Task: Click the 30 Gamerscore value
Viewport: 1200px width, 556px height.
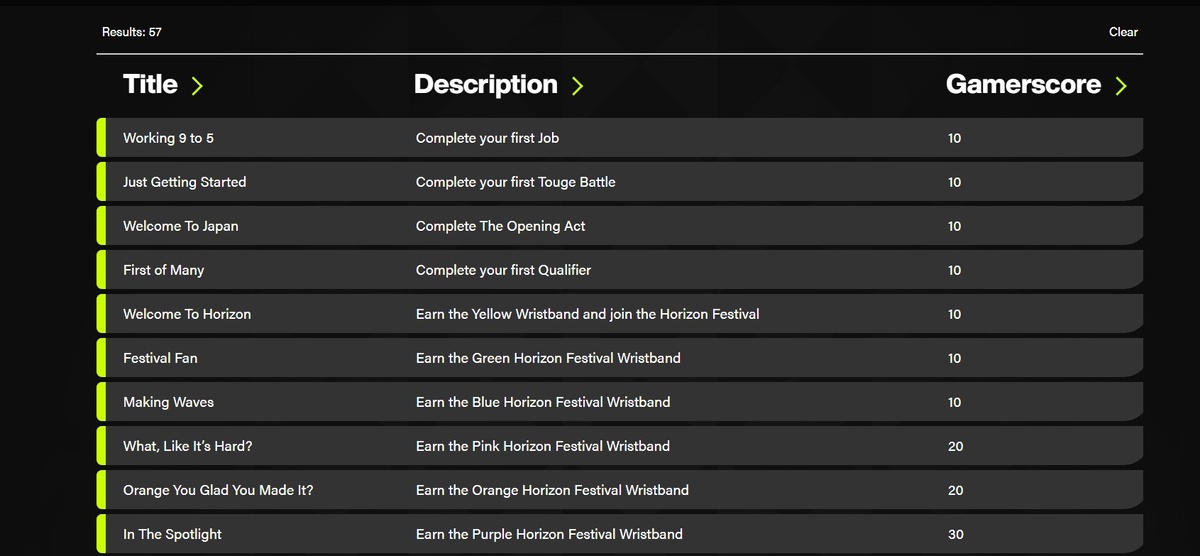Action: (x=955, y=534)
